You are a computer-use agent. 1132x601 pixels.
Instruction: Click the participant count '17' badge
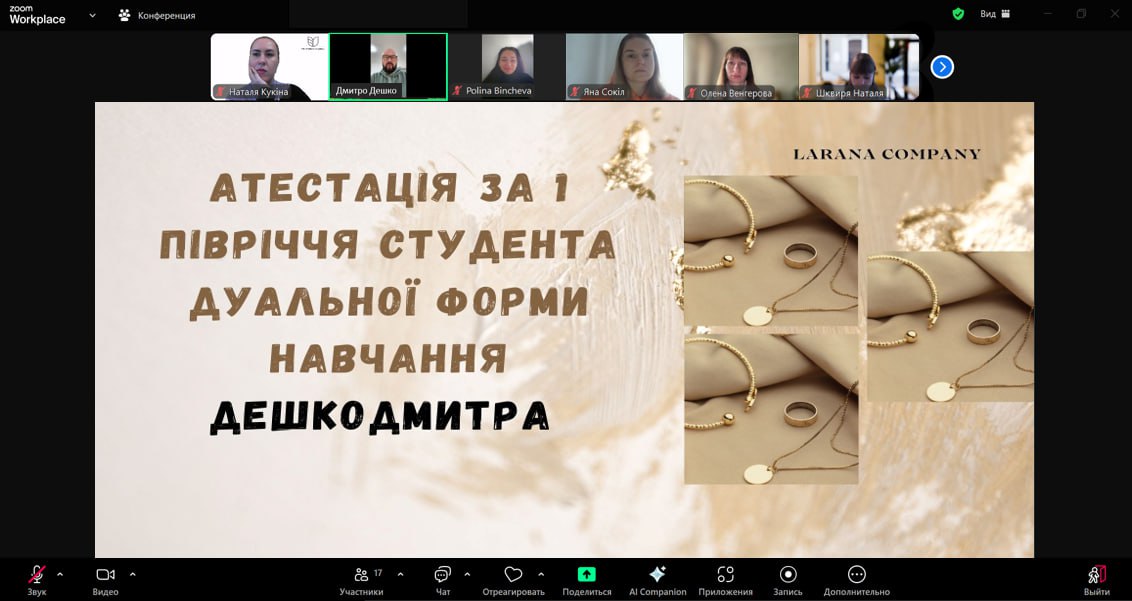point(378,573)
